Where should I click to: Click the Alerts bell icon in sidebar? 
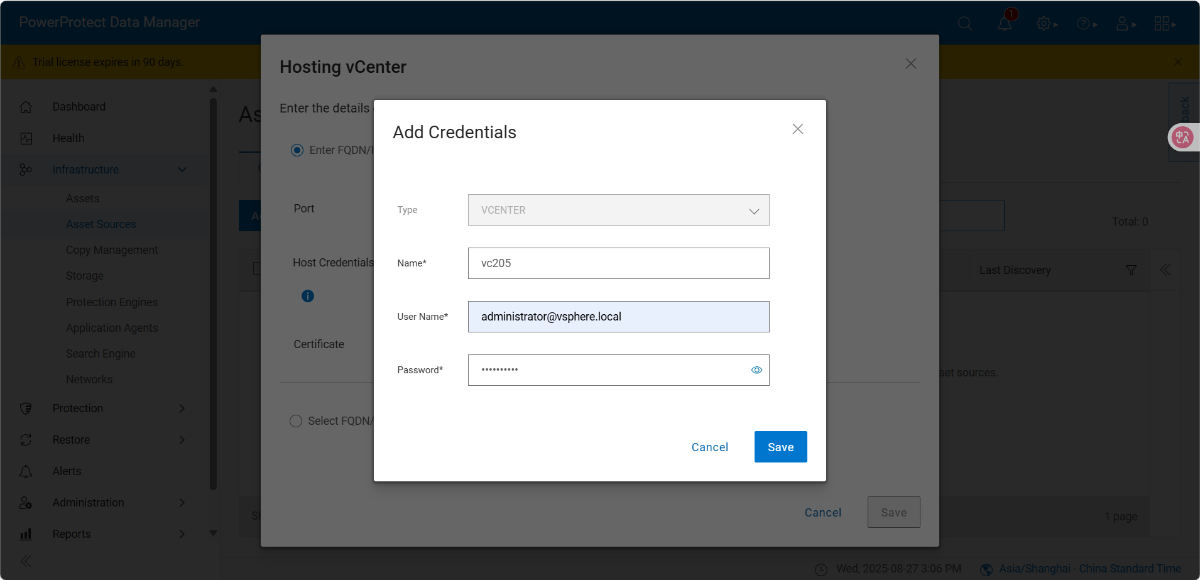(x=26, y=471)
